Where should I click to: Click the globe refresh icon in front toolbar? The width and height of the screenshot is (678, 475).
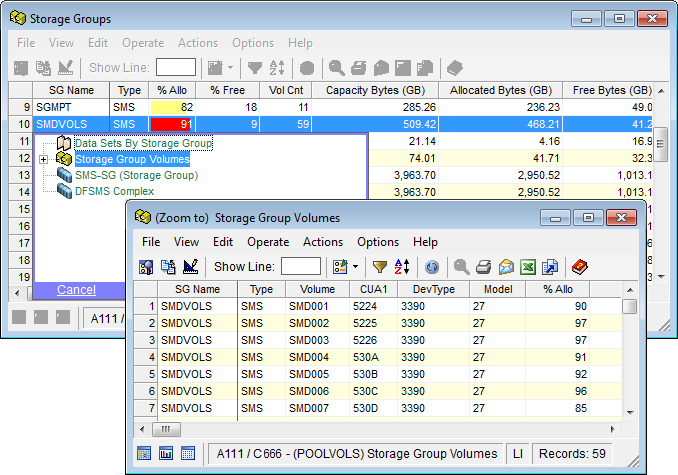tap(431, 267)
